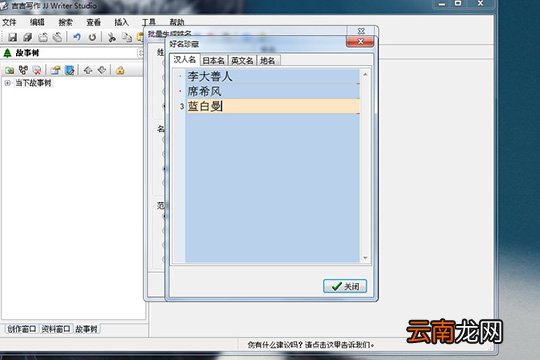Expand the 当下故事树 tree node
Image resolution: width=540 pixels, height=360 pixels.
(7, 83)
